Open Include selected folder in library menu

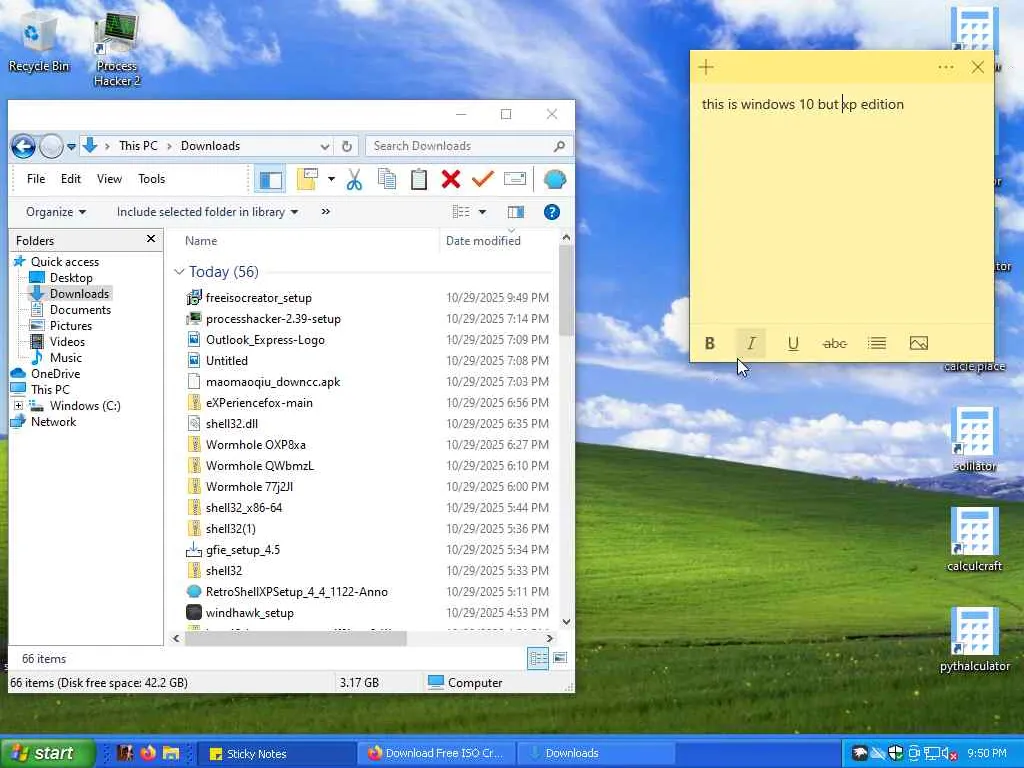coord(207,212)
